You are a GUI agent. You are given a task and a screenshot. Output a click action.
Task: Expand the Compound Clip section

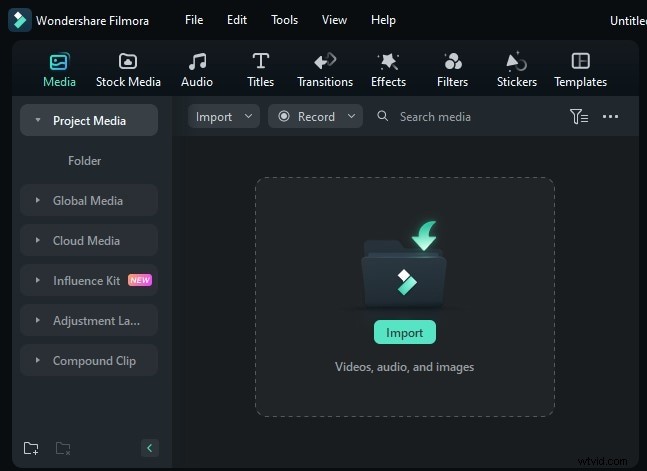(x=38, y=360)
